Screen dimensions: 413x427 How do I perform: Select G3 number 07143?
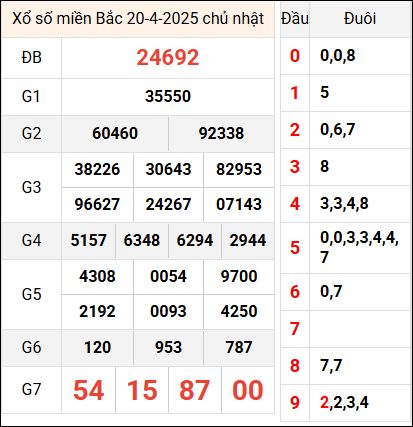coord(239,204)
